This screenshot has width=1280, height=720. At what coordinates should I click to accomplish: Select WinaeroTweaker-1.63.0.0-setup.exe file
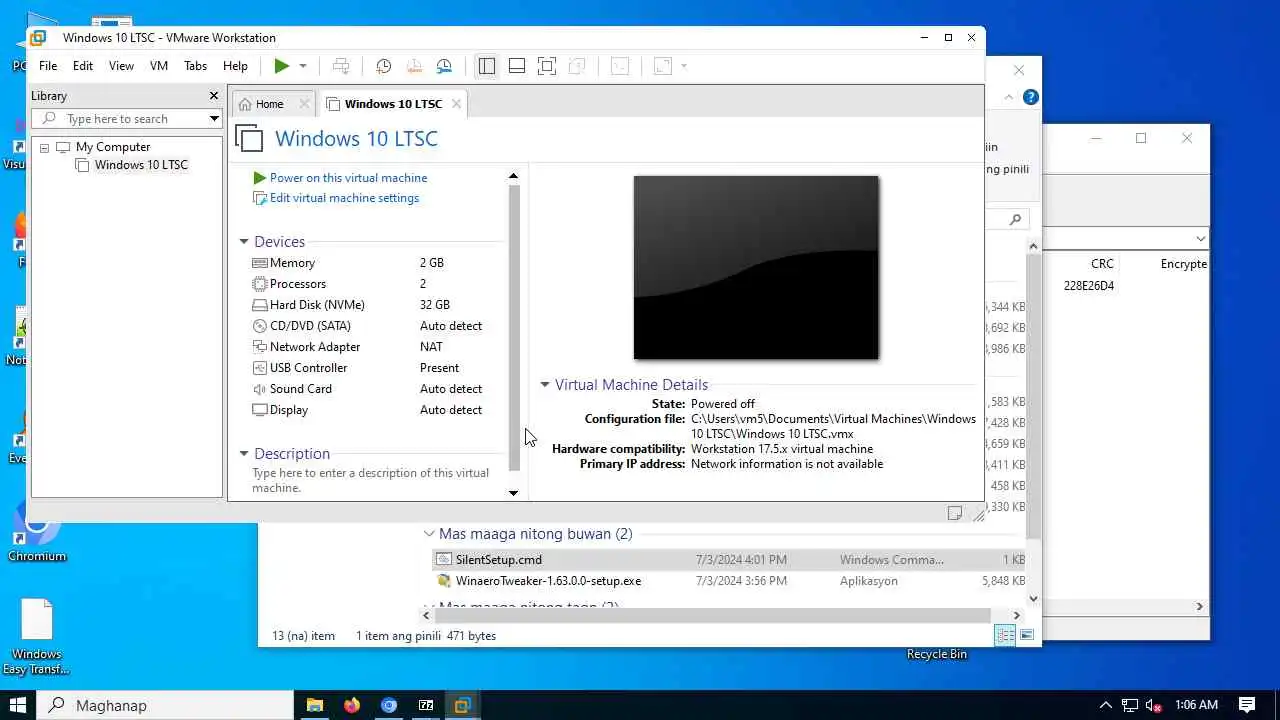(548, 581)
